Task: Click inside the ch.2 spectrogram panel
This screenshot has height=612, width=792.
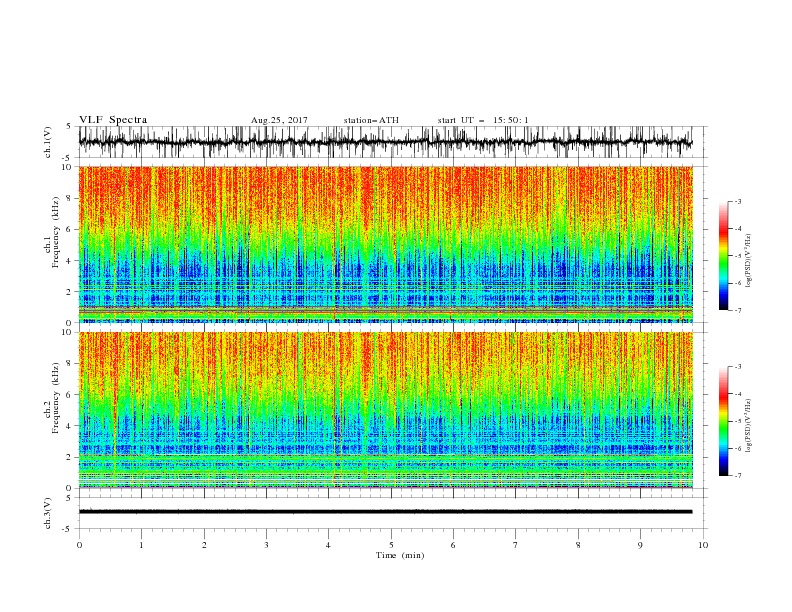Action: point(385,410)
